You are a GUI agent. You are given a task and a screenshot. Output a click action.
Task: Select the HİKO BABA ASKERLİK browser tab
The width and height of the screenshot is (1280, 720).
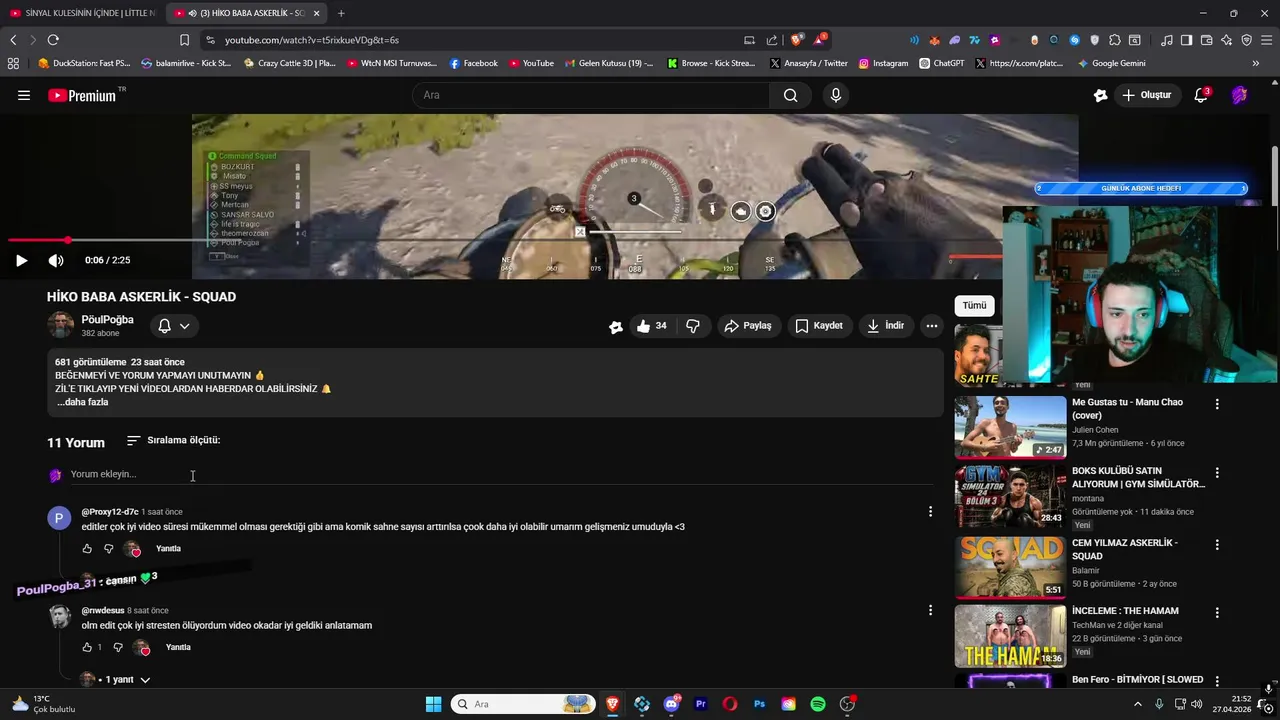pos(245,13)
